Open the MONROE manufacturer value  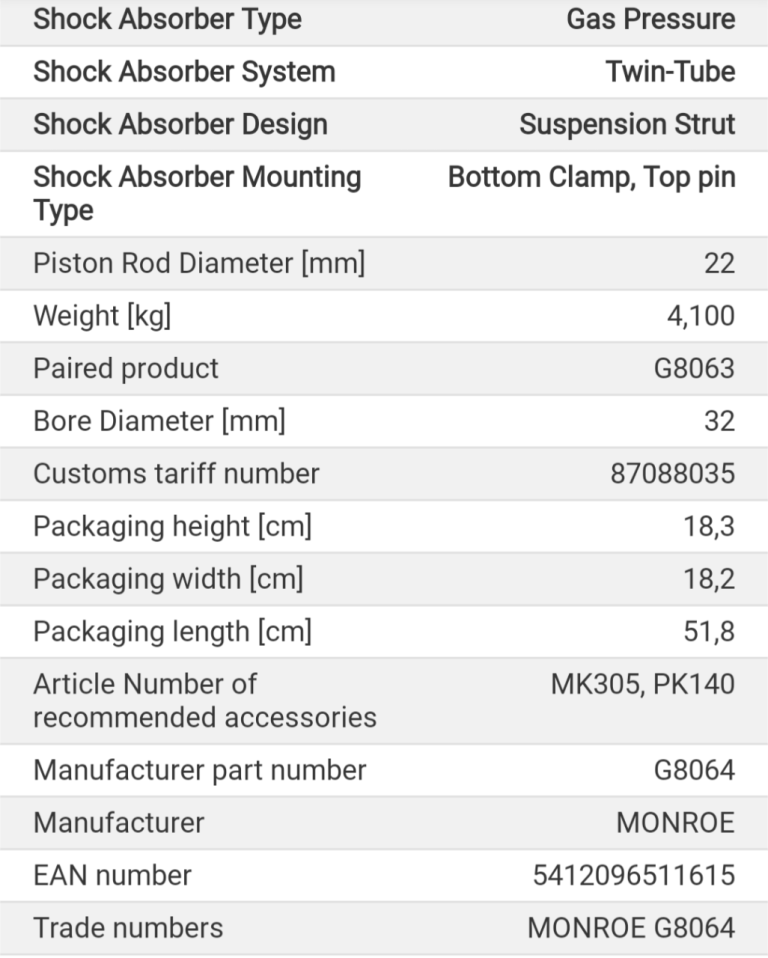click(675, 822)
